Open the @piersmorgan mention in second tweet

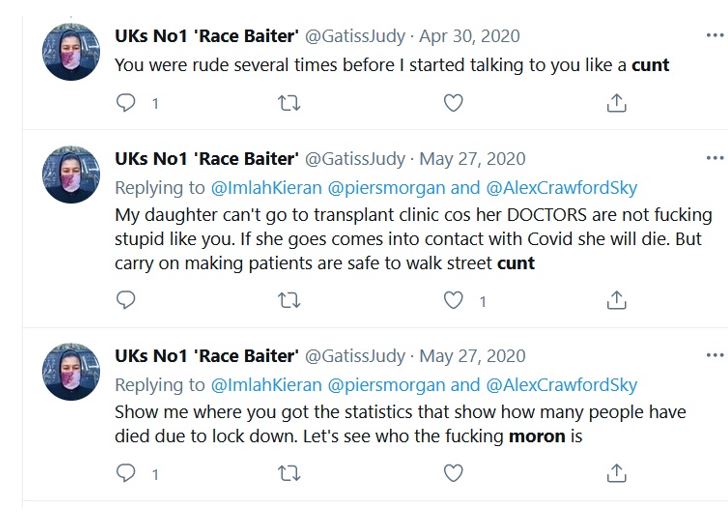[x=387, y=187]
